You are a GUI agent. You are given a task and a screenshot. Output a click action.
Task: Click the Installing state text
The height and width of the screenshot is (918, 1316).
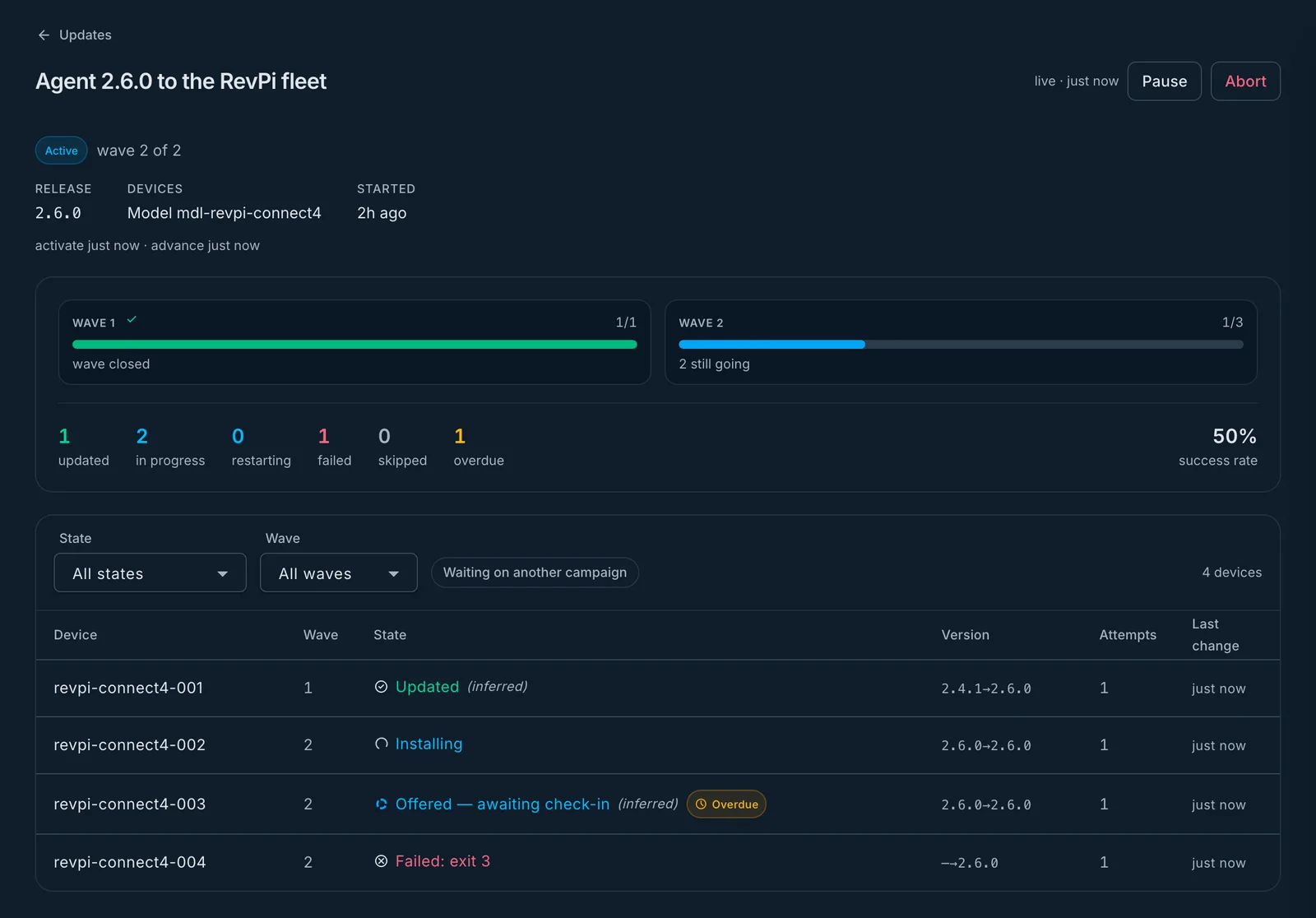coord(429,744)
